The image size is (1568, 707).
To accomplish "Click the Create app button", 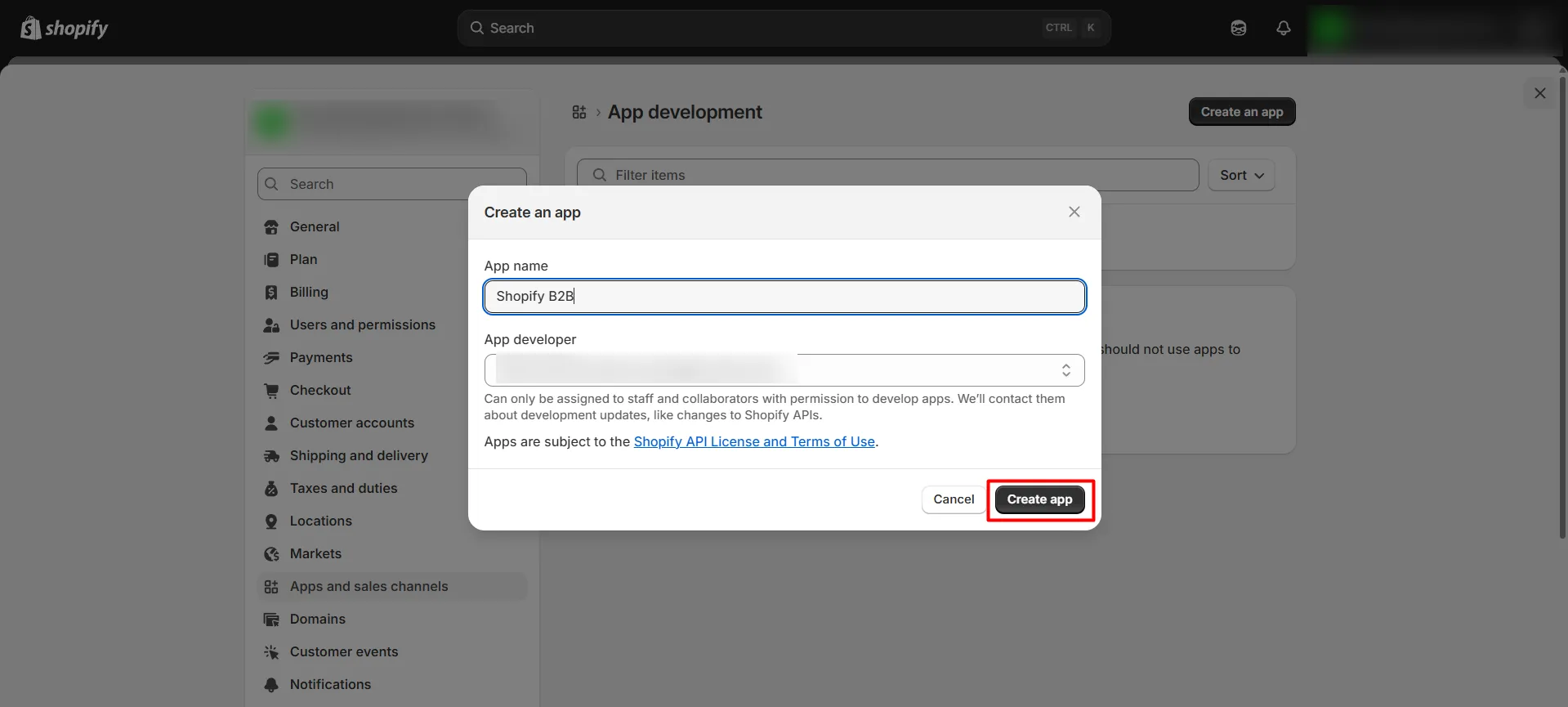I will click(x=1039, y=499).
